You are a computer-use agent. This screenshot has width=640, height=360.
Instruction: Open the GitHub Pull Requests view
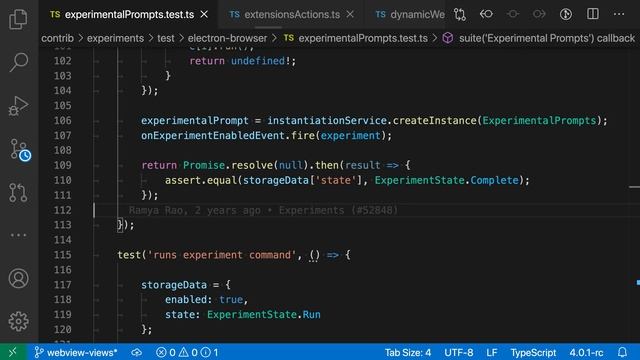(x=18, y=193)
